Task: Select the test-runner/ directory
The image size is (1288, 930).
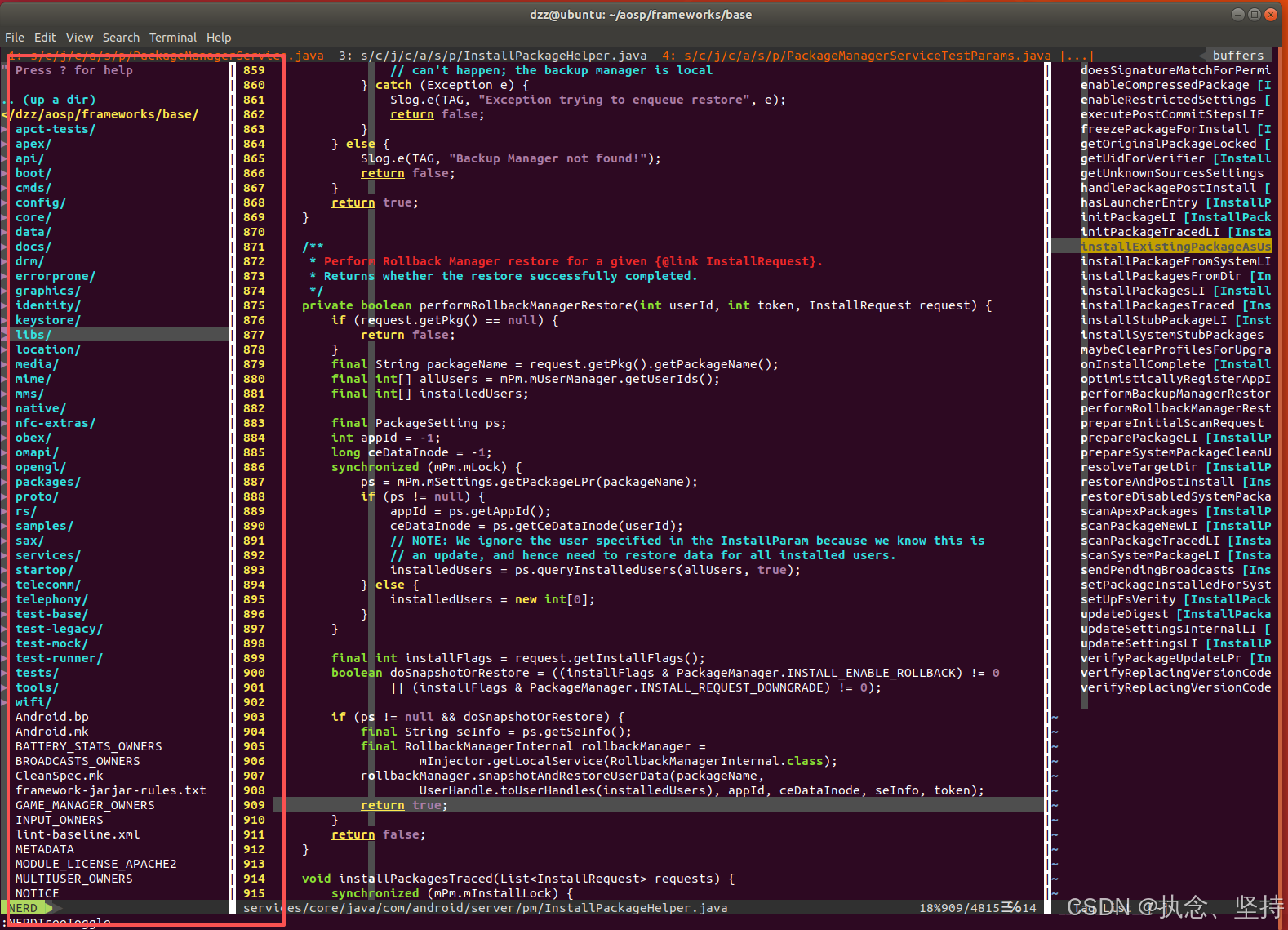Action: pyautogui.click(x=59, y=658)
